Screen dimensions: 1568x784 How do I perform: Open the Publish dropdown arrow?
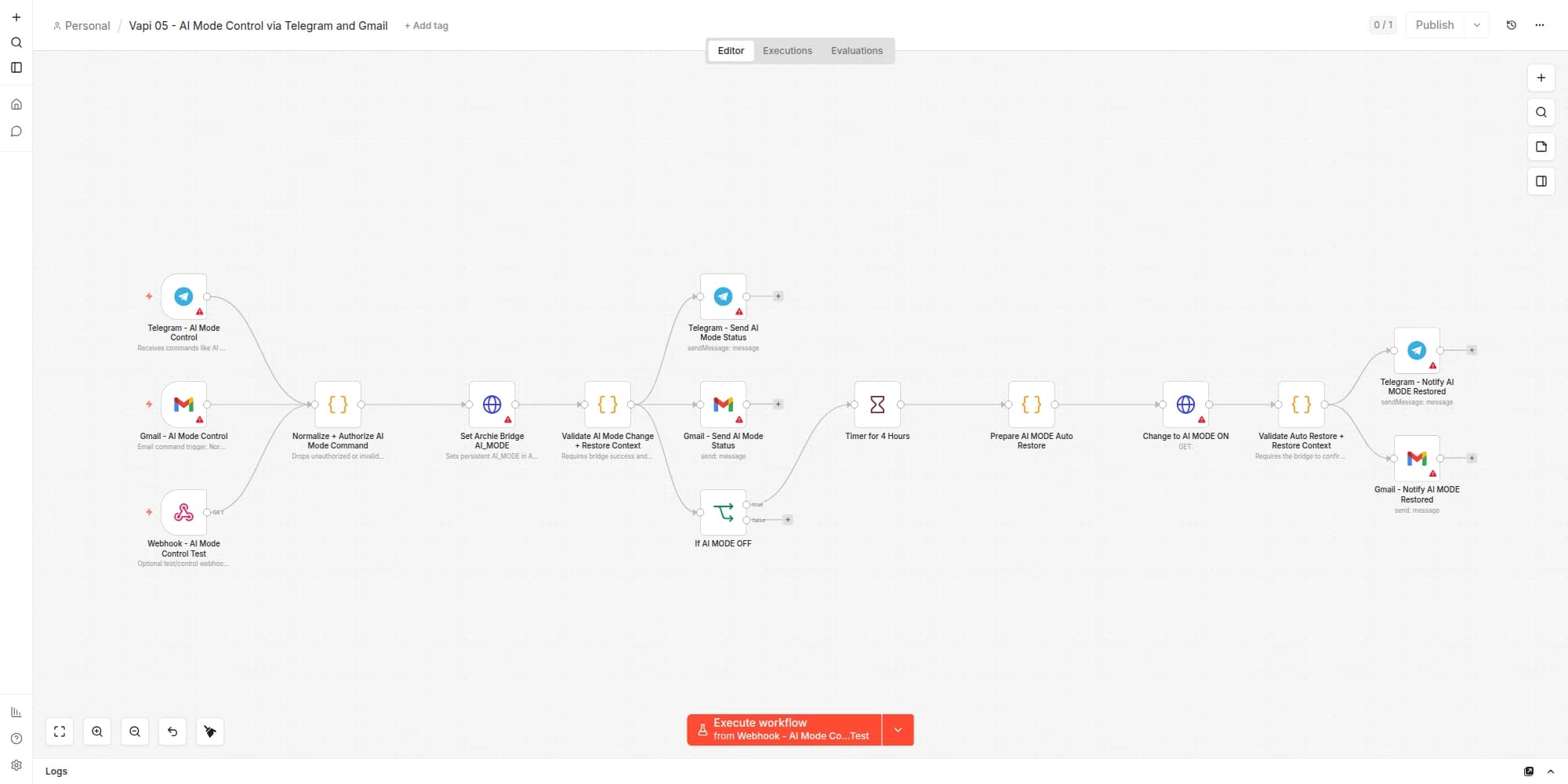1477,25
